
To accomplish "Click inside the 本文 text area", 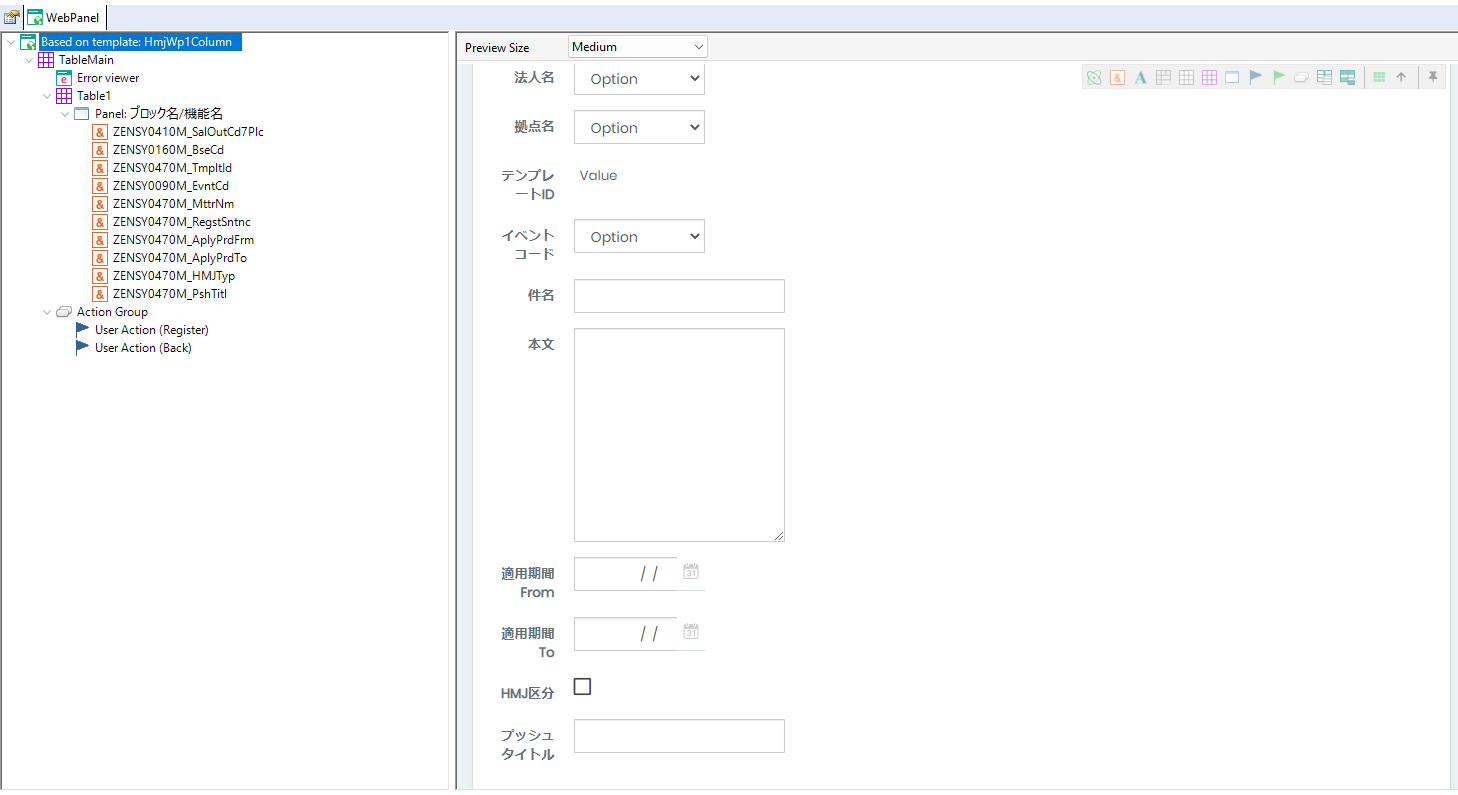I will [x=679, y=435].
